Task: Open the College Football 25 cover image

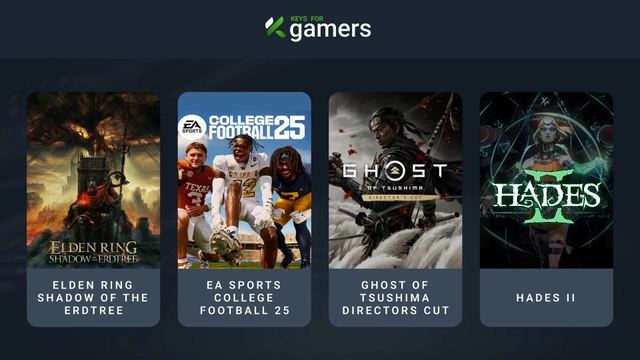Action: tap(244, 180)
